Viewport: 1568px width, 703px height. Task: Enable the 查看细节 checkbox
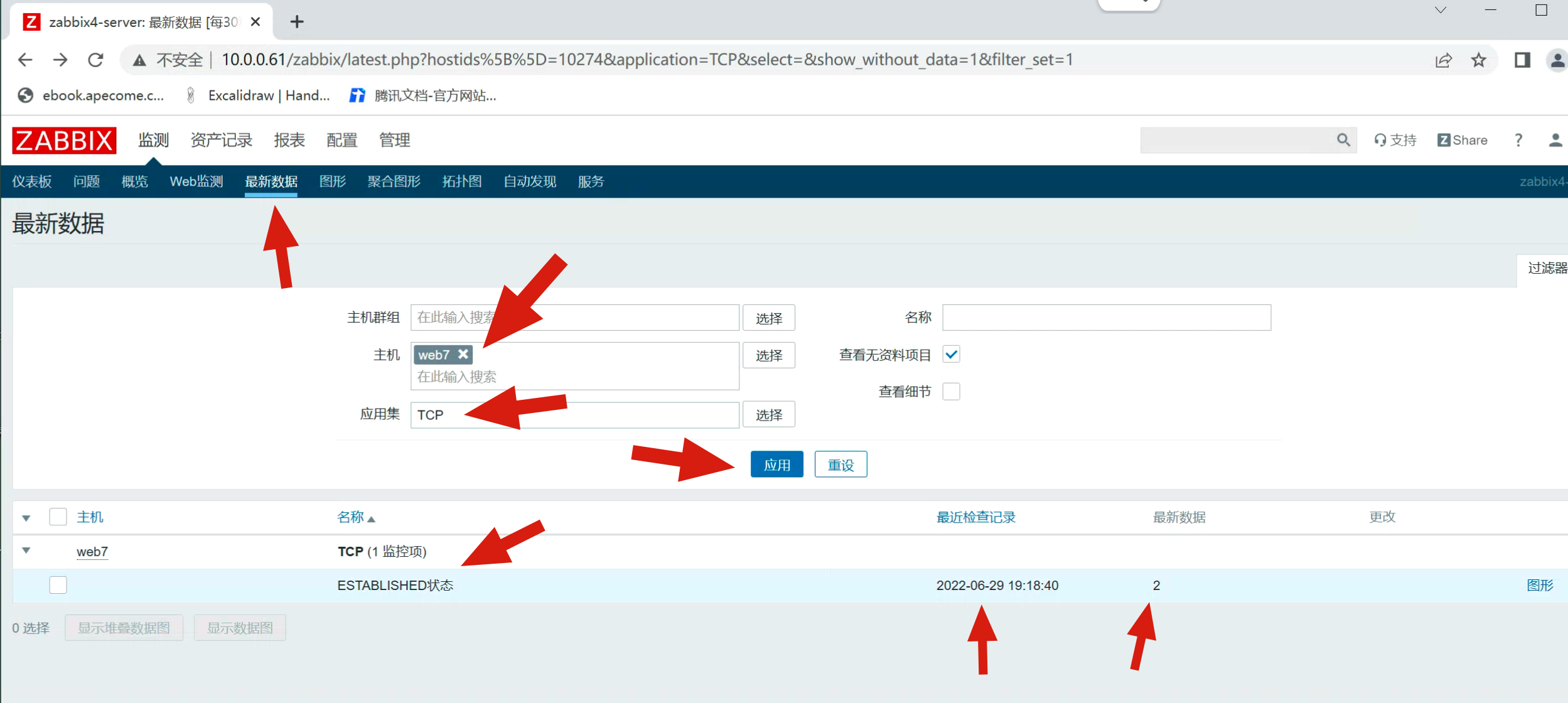(951, 392)
